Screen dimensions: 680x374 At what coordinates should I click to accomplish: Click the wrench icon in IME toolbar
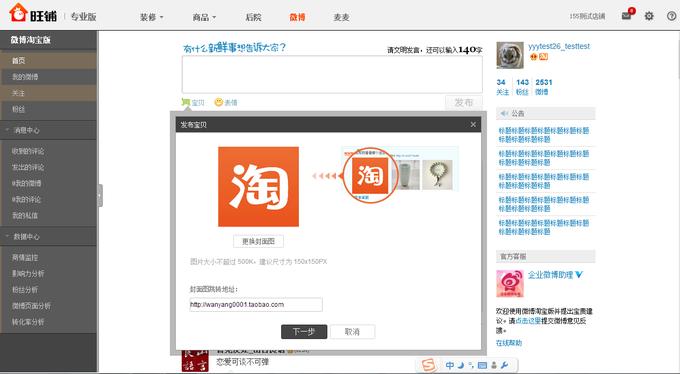[x=504, y=365]
